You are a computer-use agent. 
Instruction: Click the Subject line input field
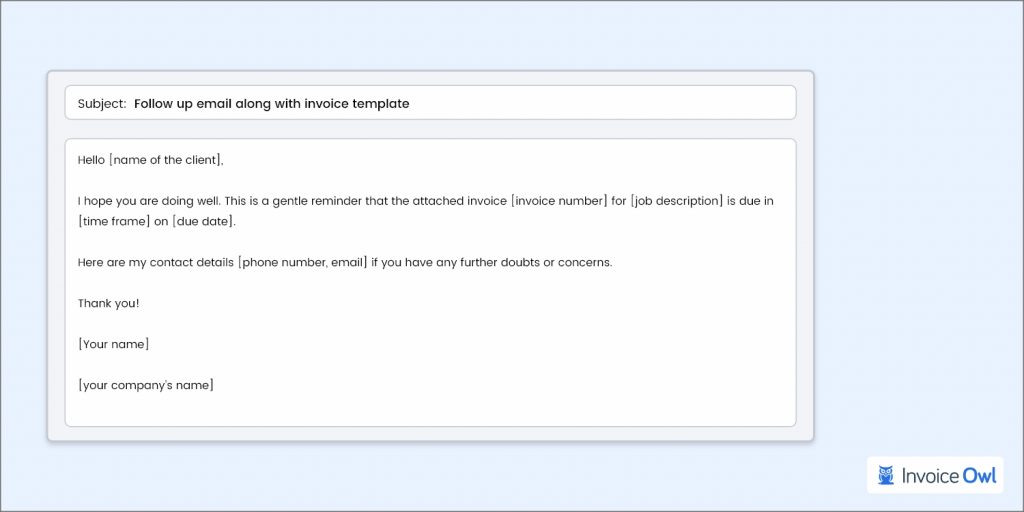[x=430, y=103]
